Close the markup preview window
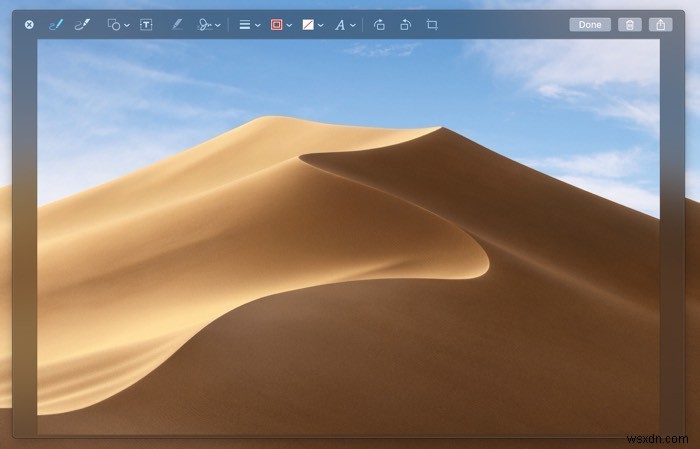 29,25
